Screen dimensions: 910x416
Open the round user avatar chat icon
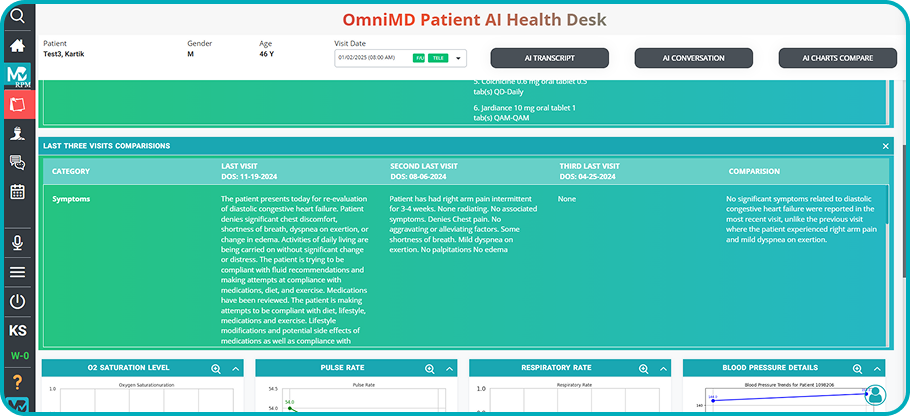[x=875, y=395]
